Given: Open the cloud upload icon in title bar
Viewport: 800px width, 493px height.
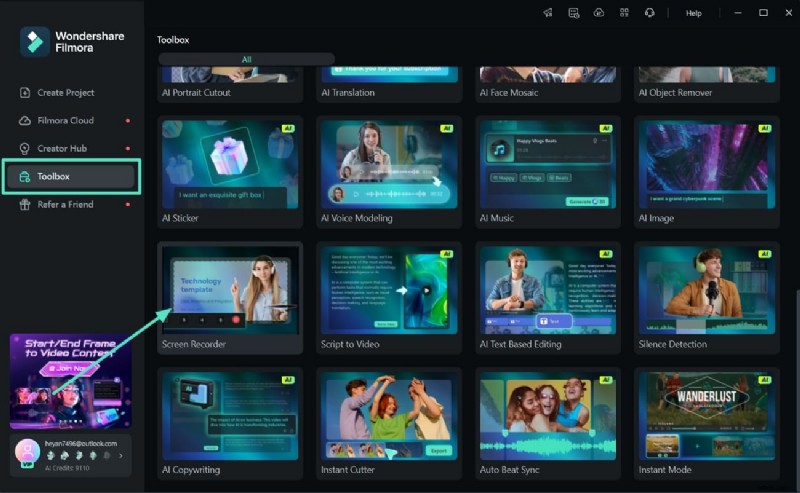Looking at the screenshot, I should [598, 13].
